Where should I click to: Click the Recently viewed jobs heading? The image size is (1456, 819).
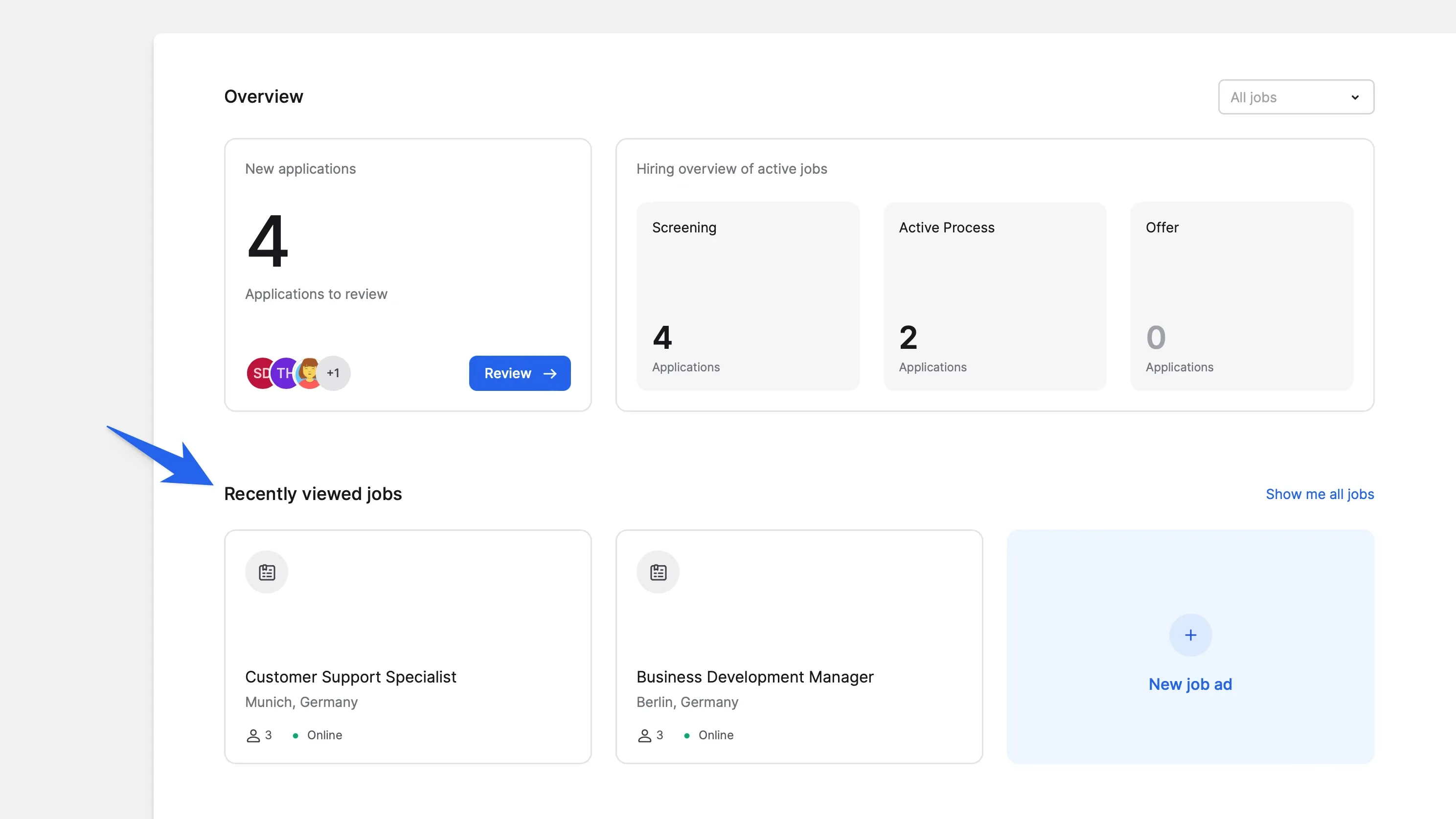[x=313, y=494]
